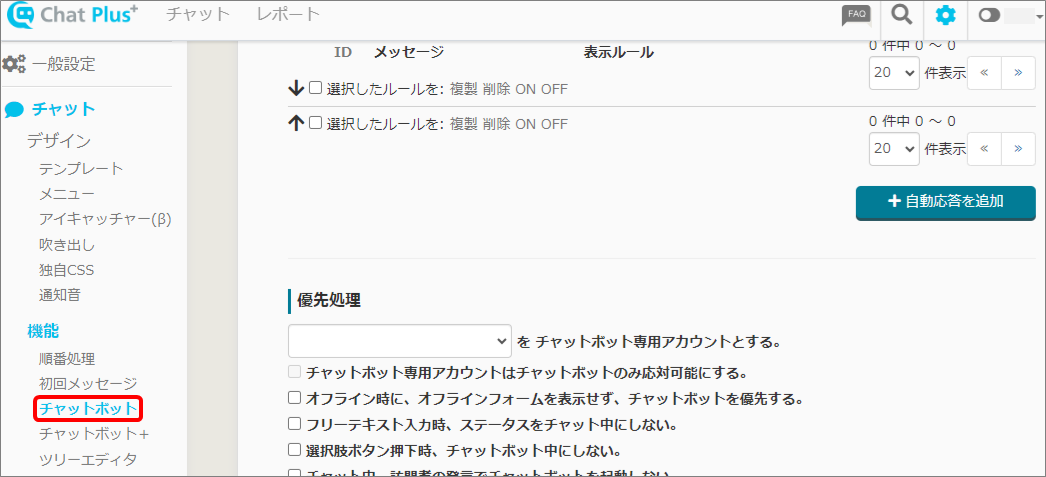Open settings via the gear icon
Image resolution: width=1046 pixels, height=477 pixels.
click(x=945, y=15)
